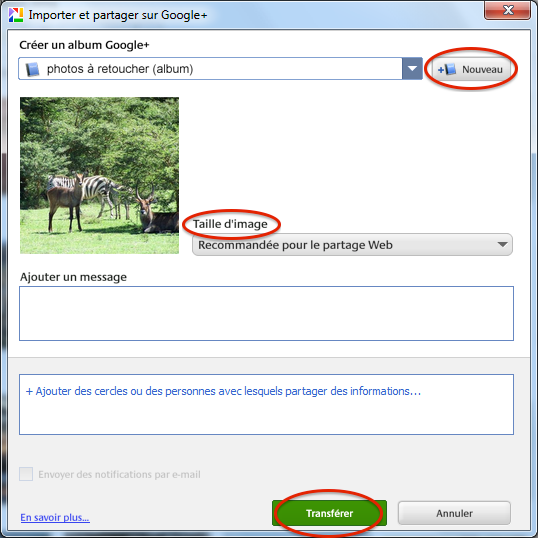Click the Transférer button
Screen dimensions: 538x538
click(329, 513)
